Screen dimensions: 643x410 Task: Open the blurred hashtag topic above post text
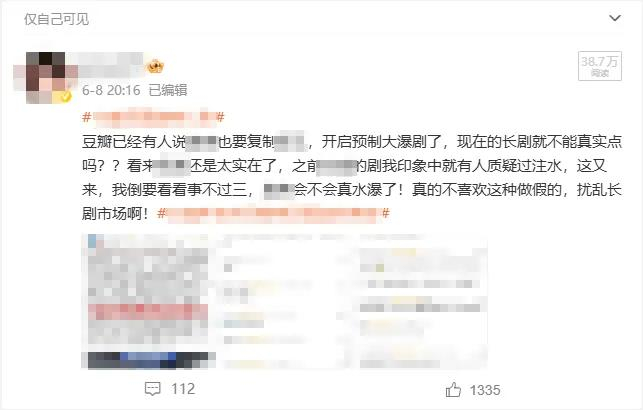coord(153,117)
